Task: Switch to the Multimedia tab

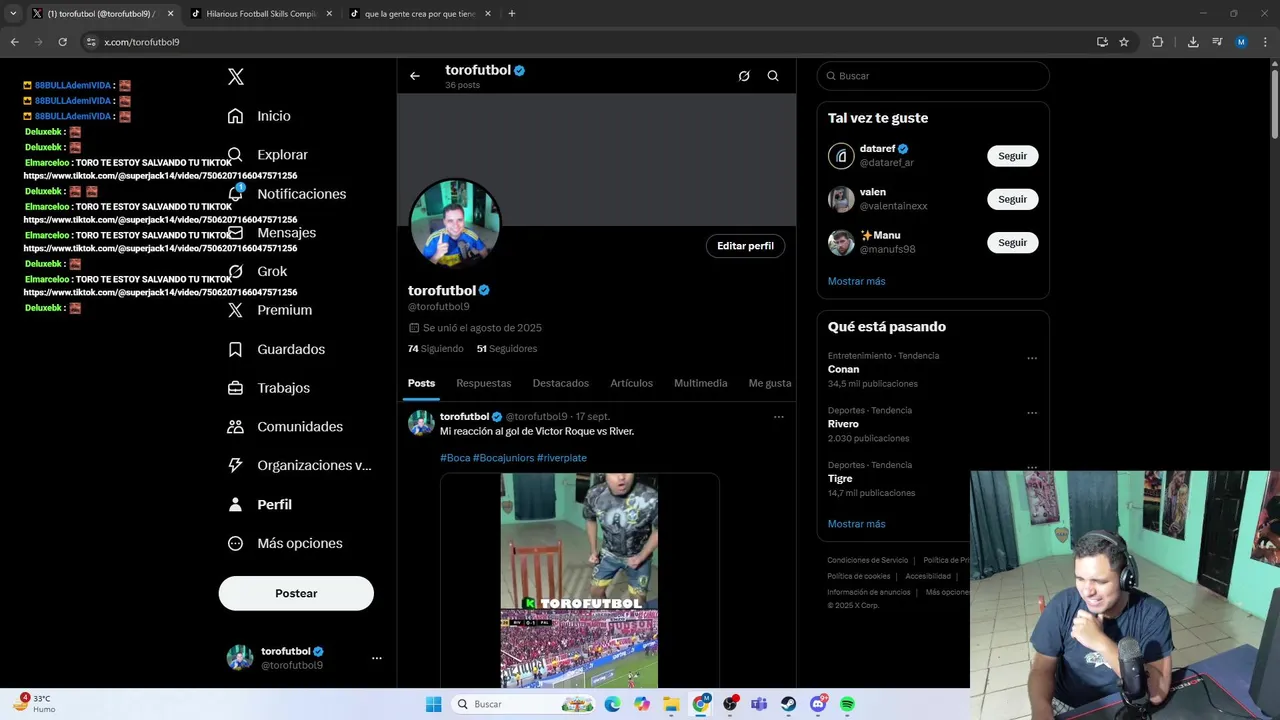Action: 701,383
